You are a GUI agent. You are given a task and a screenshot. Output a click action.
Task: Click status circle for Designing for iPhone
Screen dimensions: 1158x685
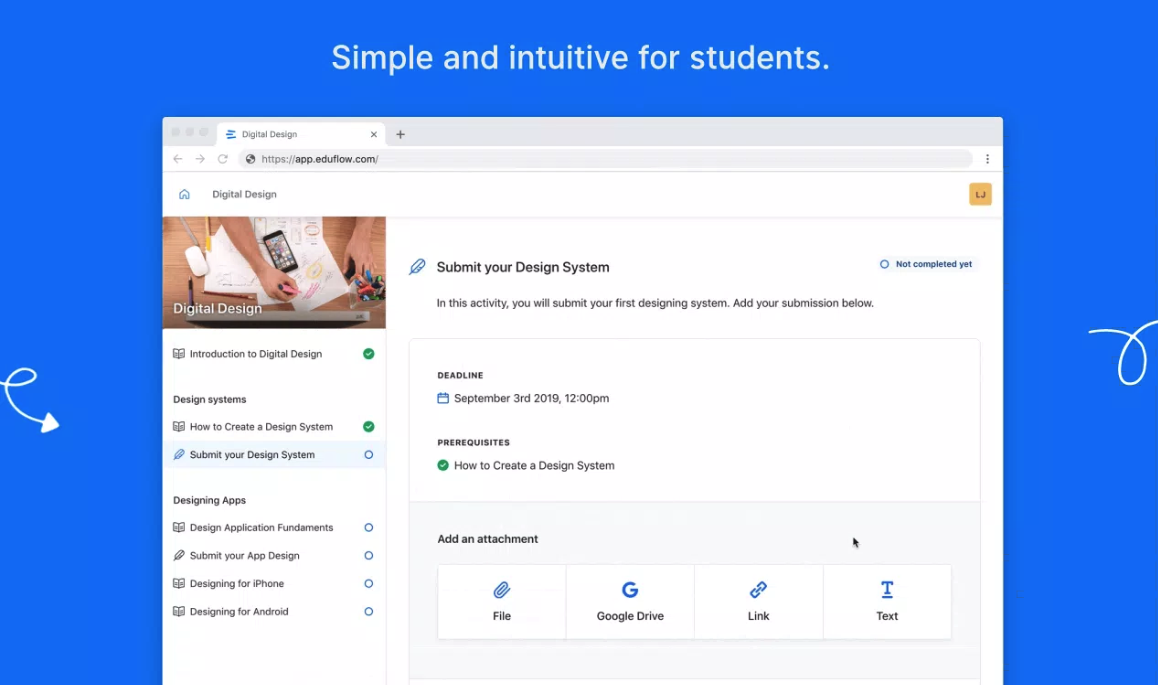coord(369,584)
